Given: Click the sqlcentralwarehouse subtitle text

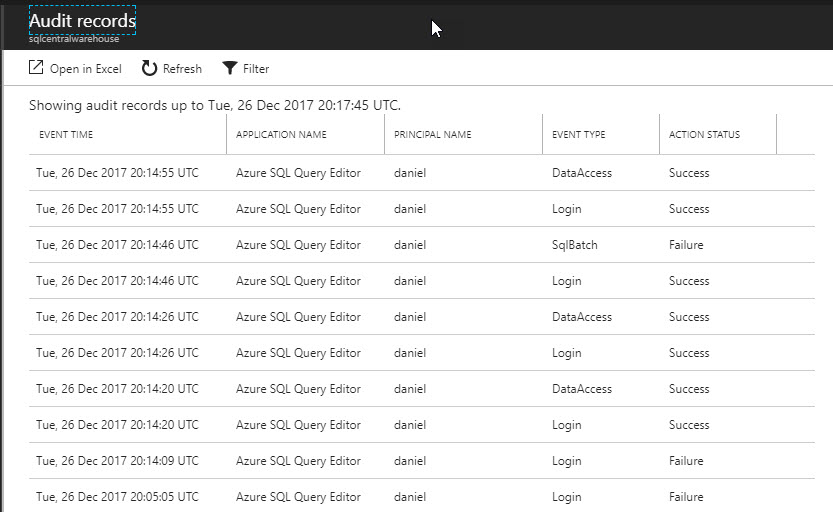Looking at the screenshot, I should tap(74, 39).
